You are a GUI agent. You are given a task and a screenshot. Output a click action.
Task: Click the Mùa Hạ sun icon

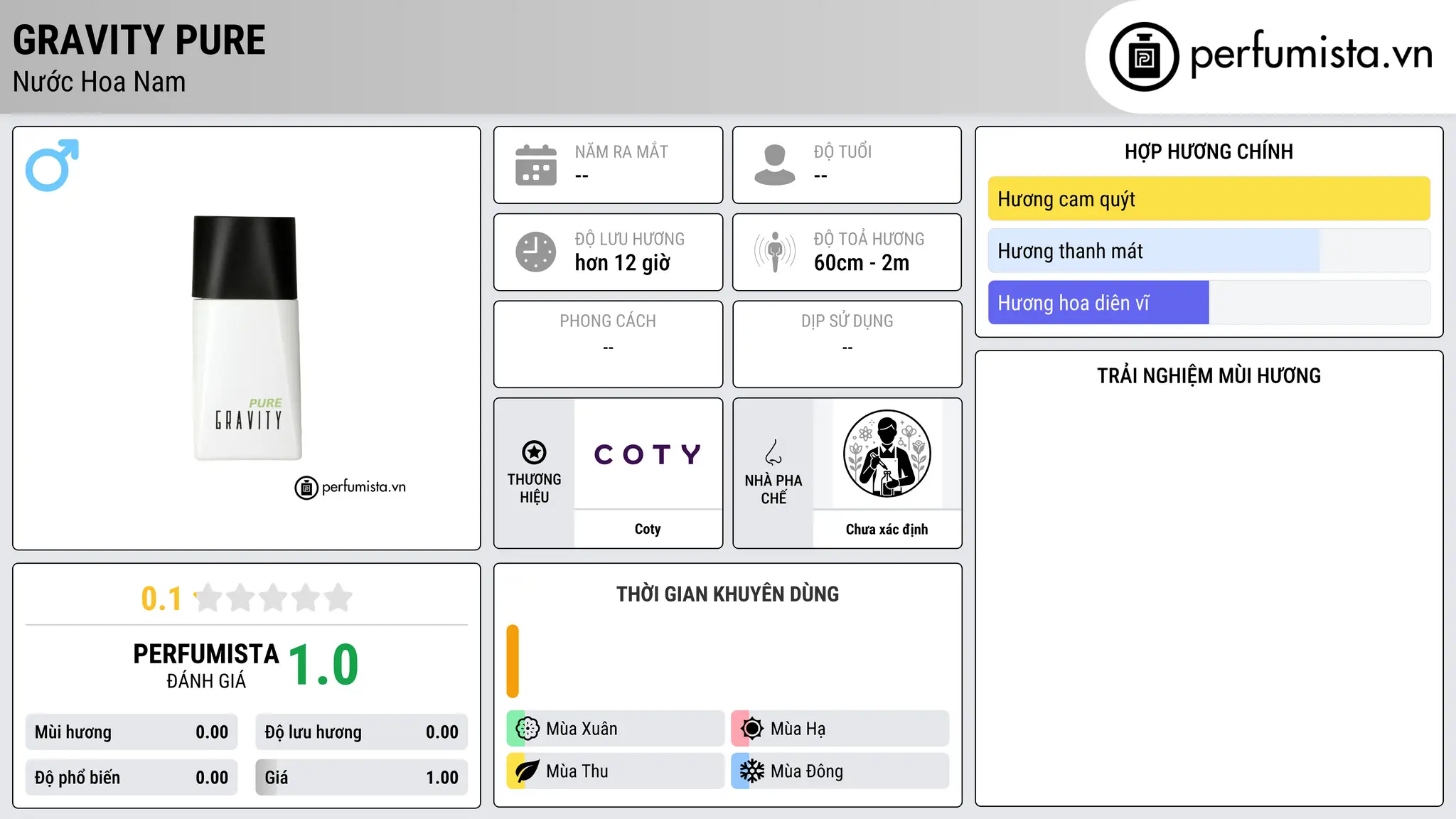(x=752, y=729)
